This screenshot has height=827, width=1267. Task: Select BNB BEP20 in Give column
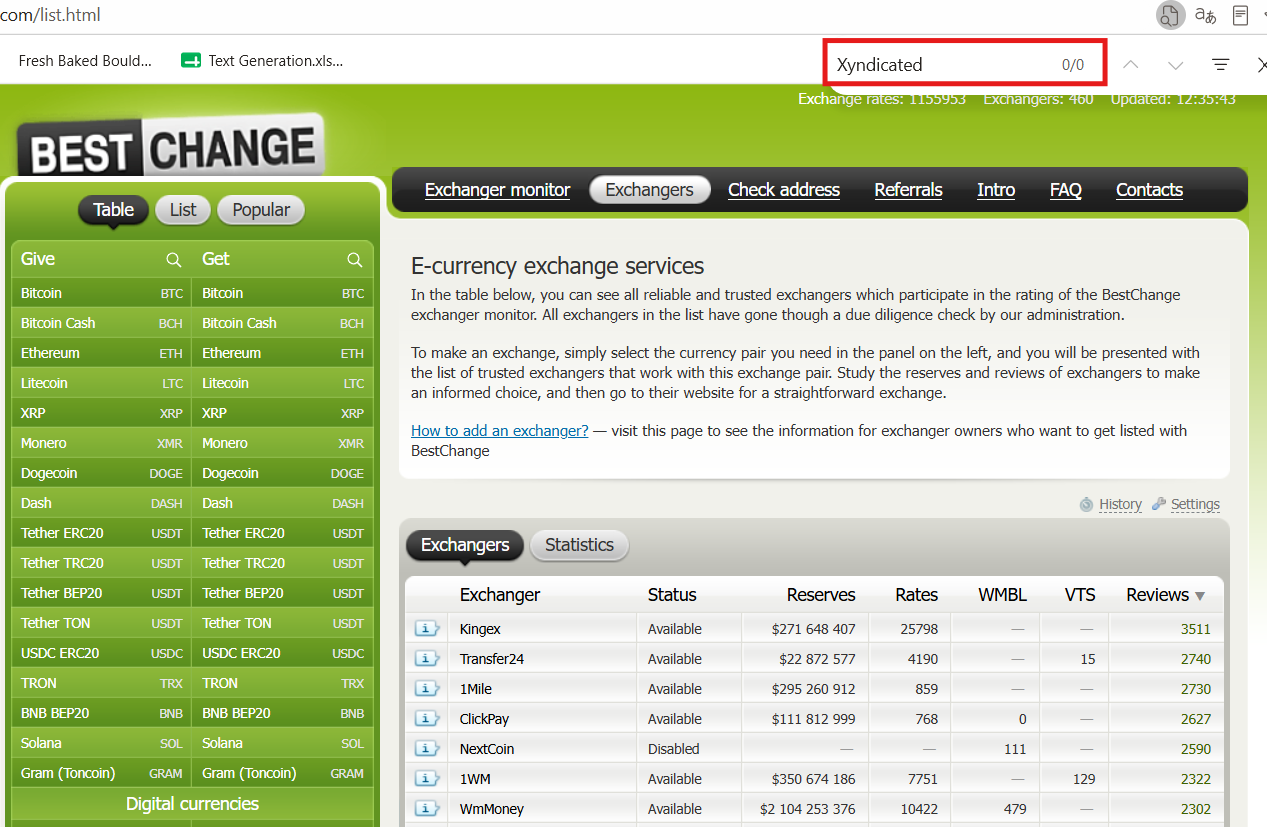pyautogui.click(x=101, y=713)
